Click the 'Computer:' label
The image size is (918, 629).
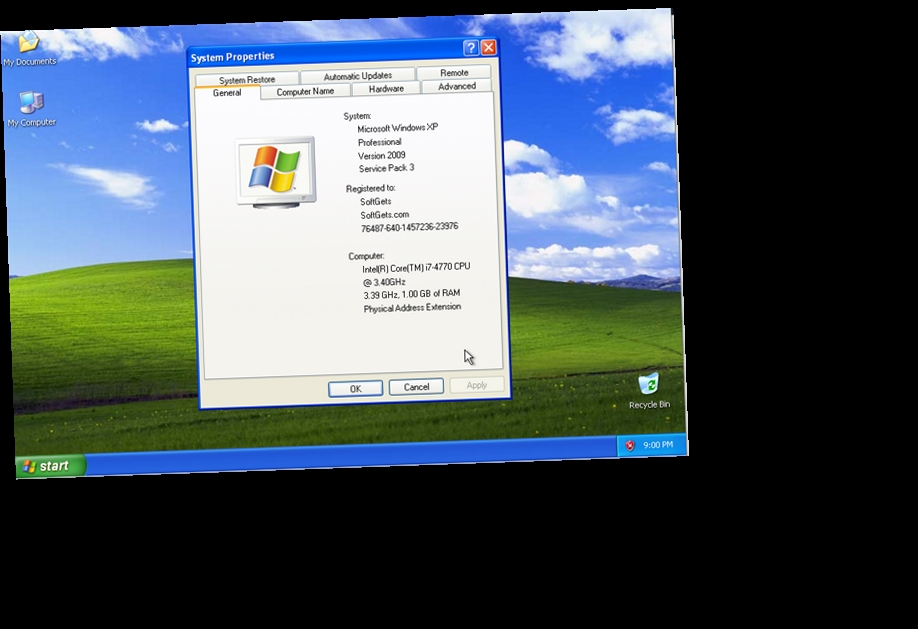(x=366, y=256)
